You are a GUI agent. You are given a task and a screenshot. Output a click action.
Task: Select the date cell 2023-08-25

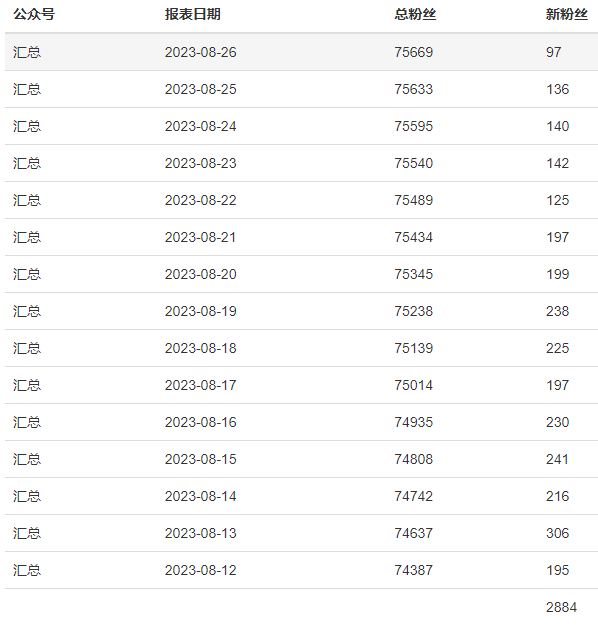201,89
